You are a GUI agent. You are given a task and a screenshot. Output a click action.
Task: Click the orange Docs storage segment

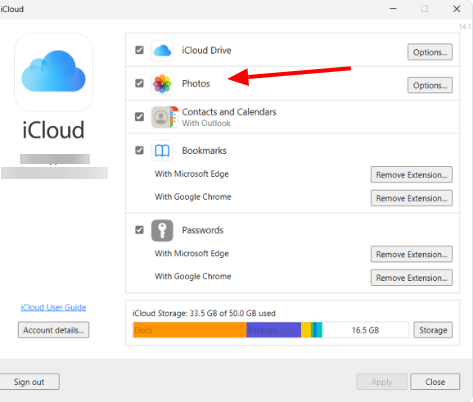190,330
